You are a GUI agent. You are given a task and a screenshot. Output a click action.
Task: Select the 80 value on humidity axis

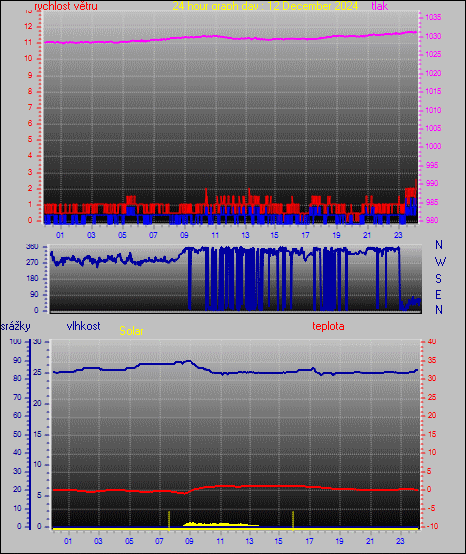(x=17, y=378)
